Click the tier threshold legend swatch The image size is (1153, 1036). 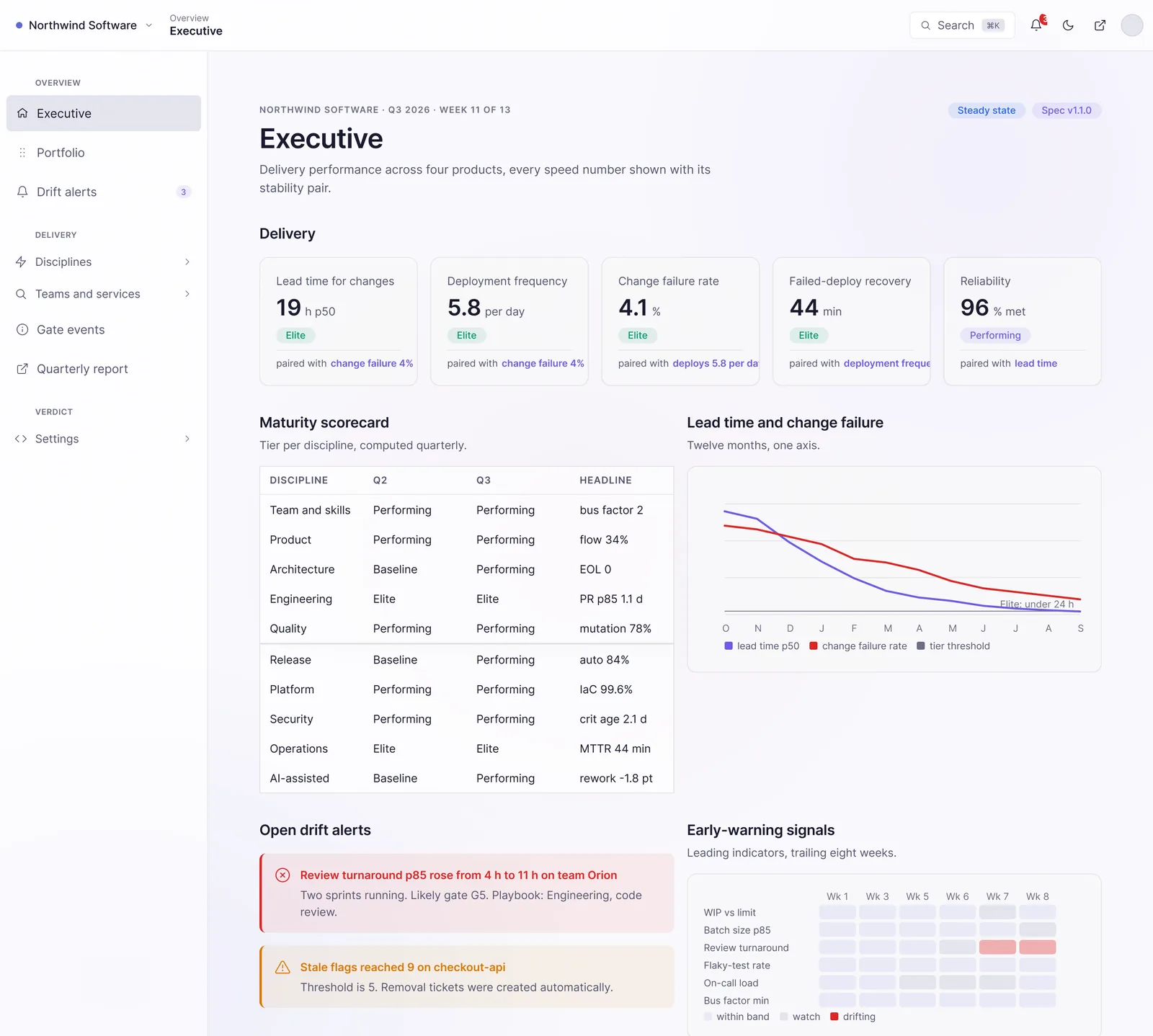[921, 646]
